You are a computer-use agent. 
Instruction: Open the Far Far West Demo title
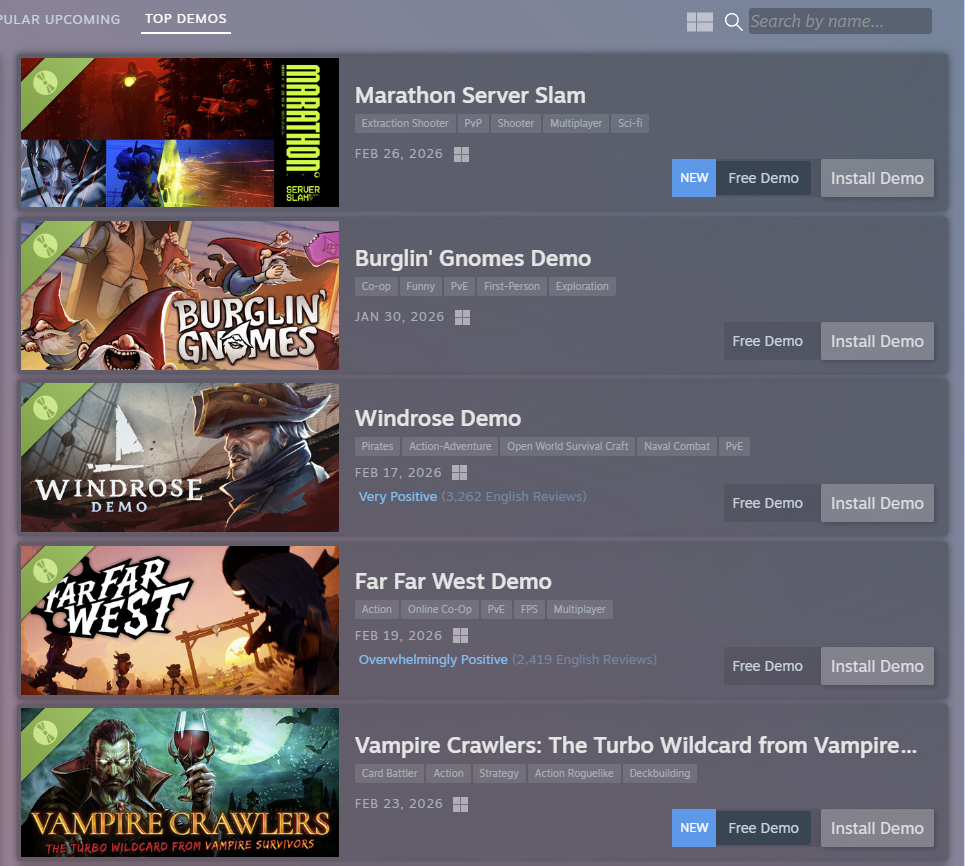coord(453,582)
